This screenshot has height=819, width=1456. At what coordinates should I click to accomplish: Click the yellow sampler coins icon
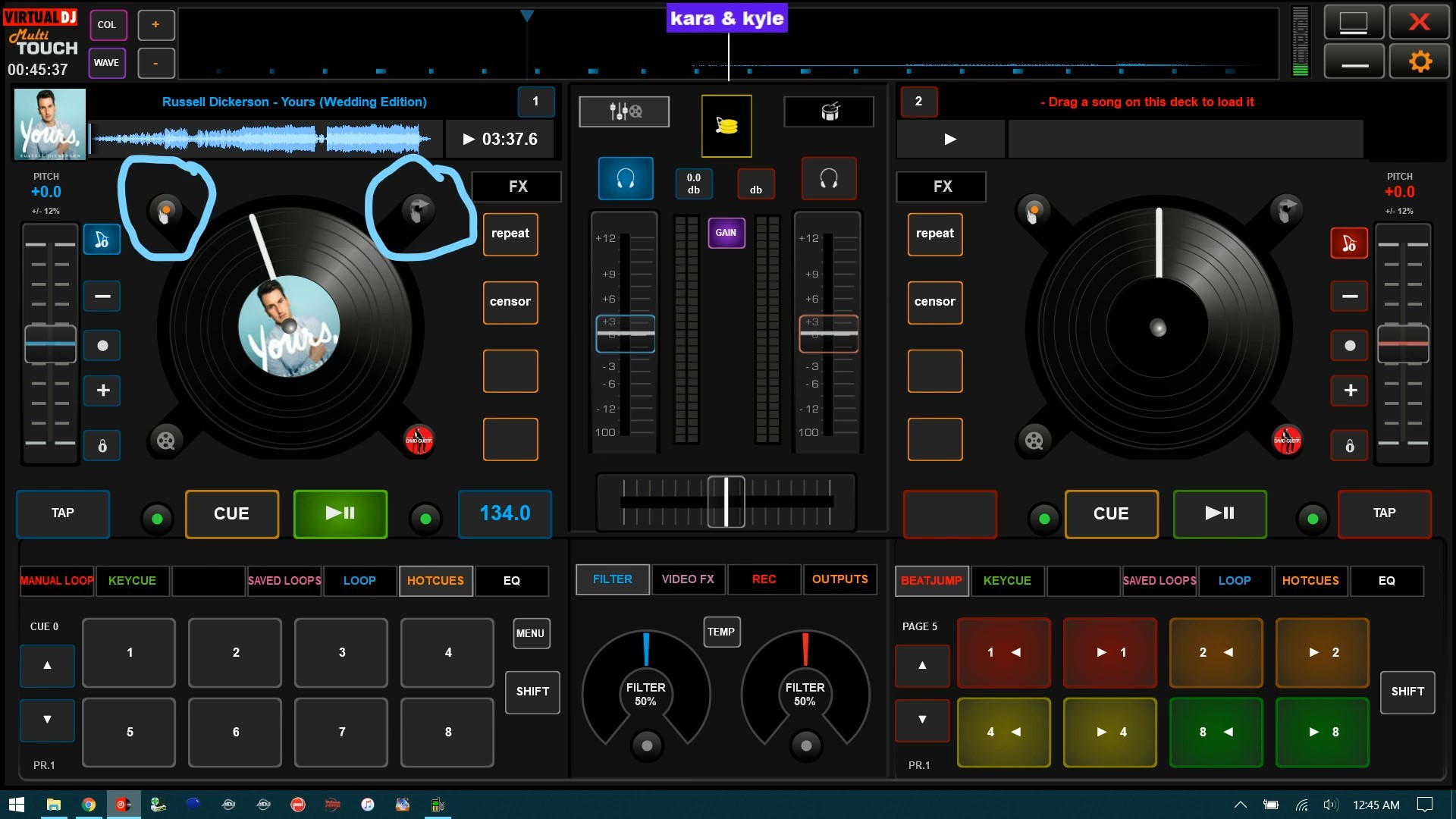(x=726, y=126)
